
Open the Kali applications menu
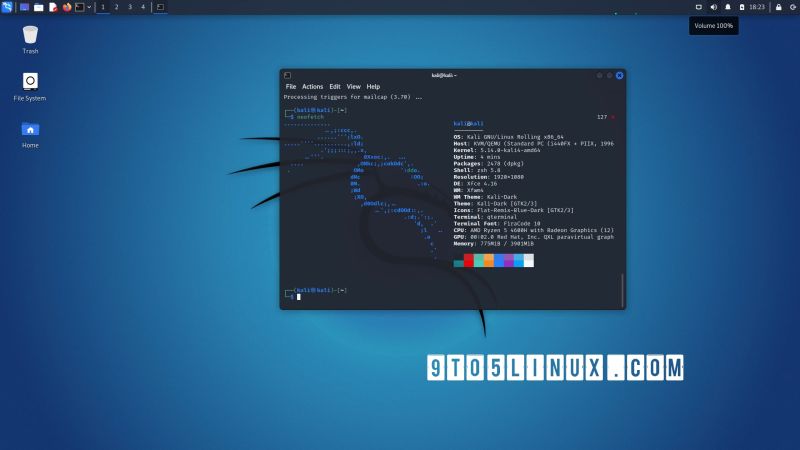(x=7, y=7)
